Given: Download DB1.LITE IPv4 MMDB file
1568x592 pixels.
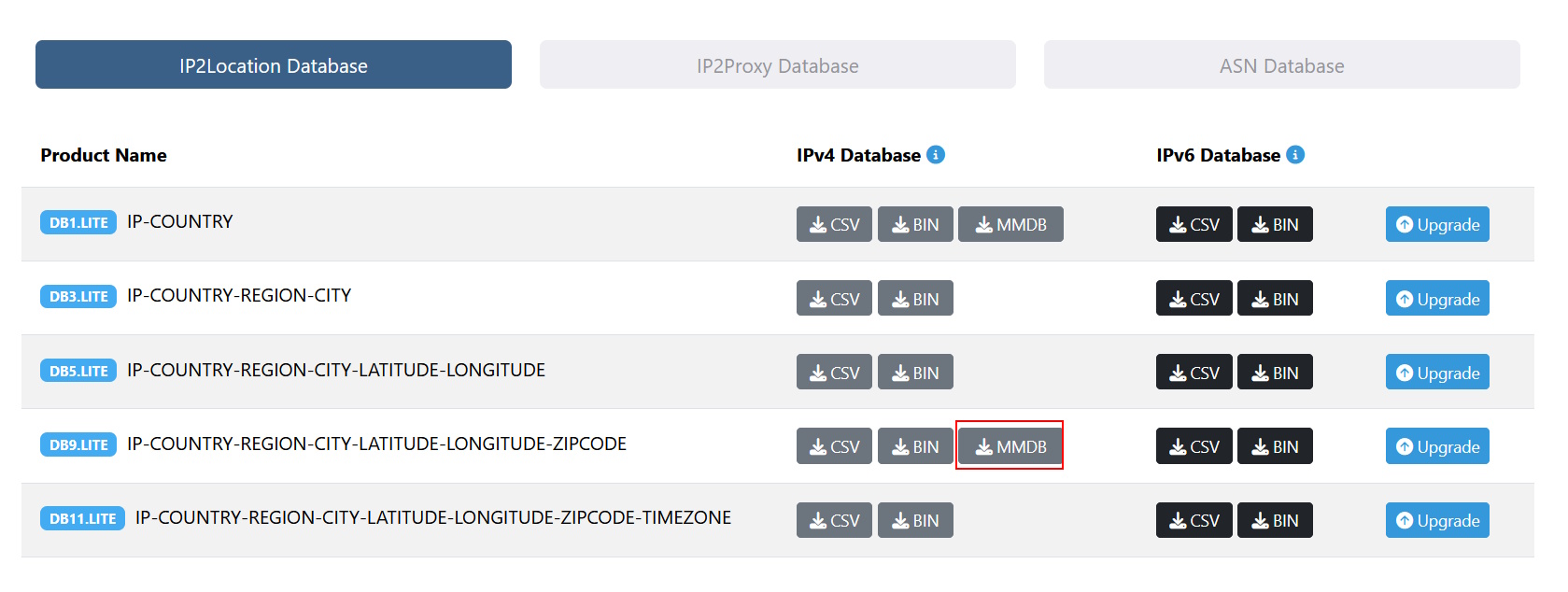Looking at the screenshot, I should point(1010,224).
